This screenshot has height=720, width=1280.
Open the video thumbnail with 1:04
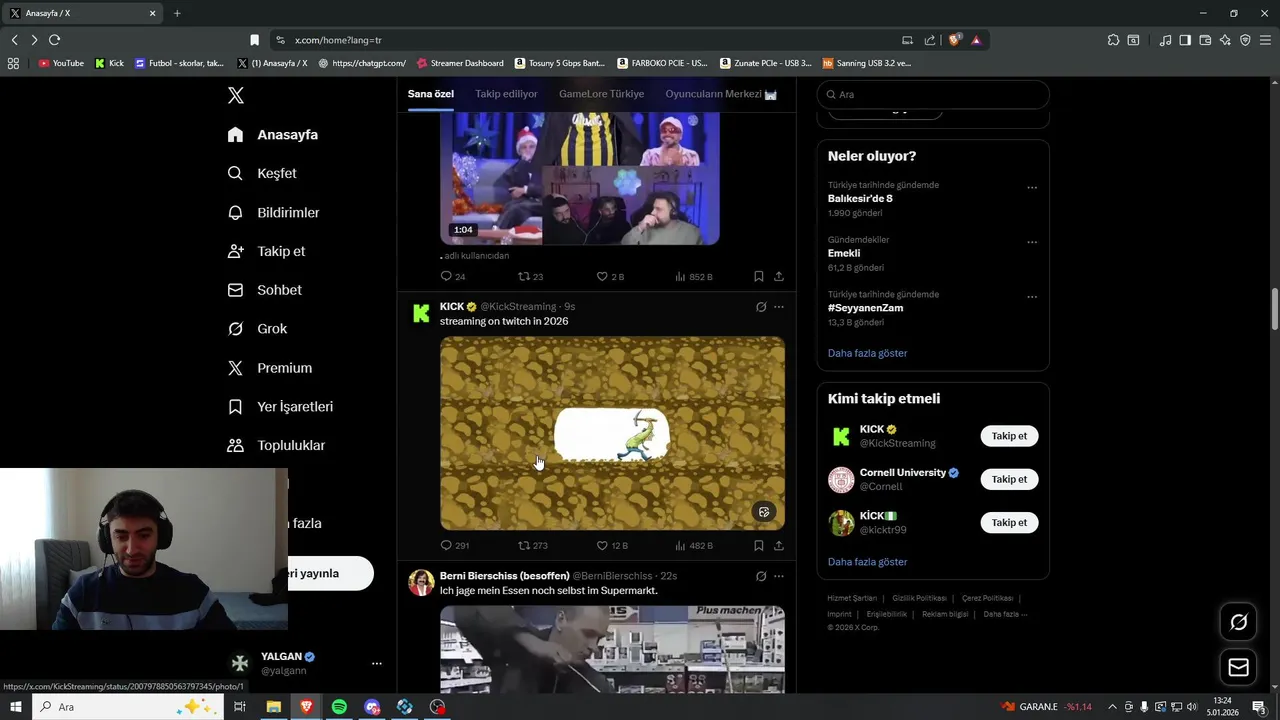click(580, 178)
